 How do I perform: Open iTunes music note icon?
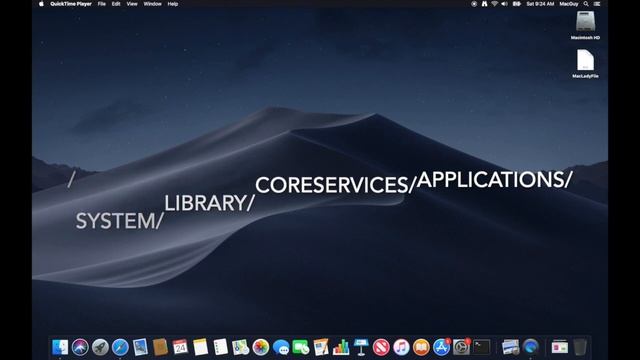click(401, 347)
